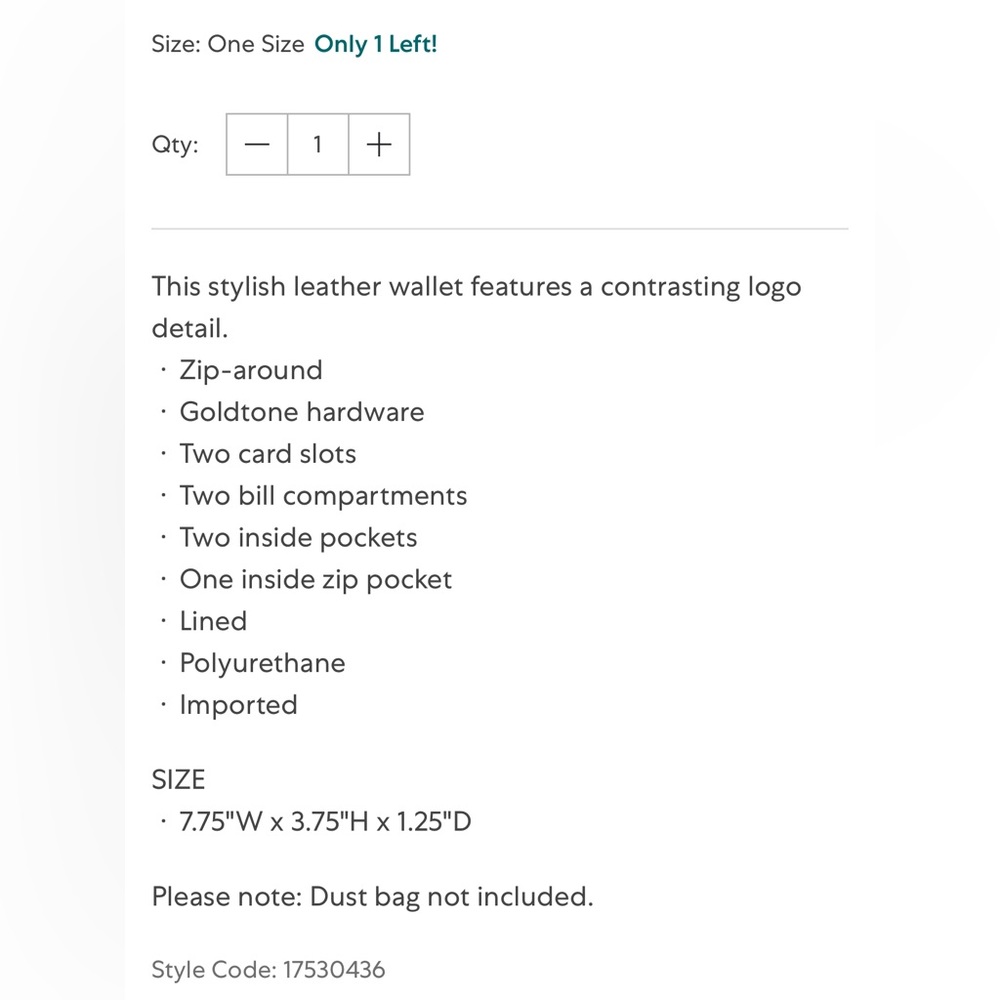Click the Style Code 17530436 text
This screenshot has height=1000, width=1000.
(x=268, y=970)
